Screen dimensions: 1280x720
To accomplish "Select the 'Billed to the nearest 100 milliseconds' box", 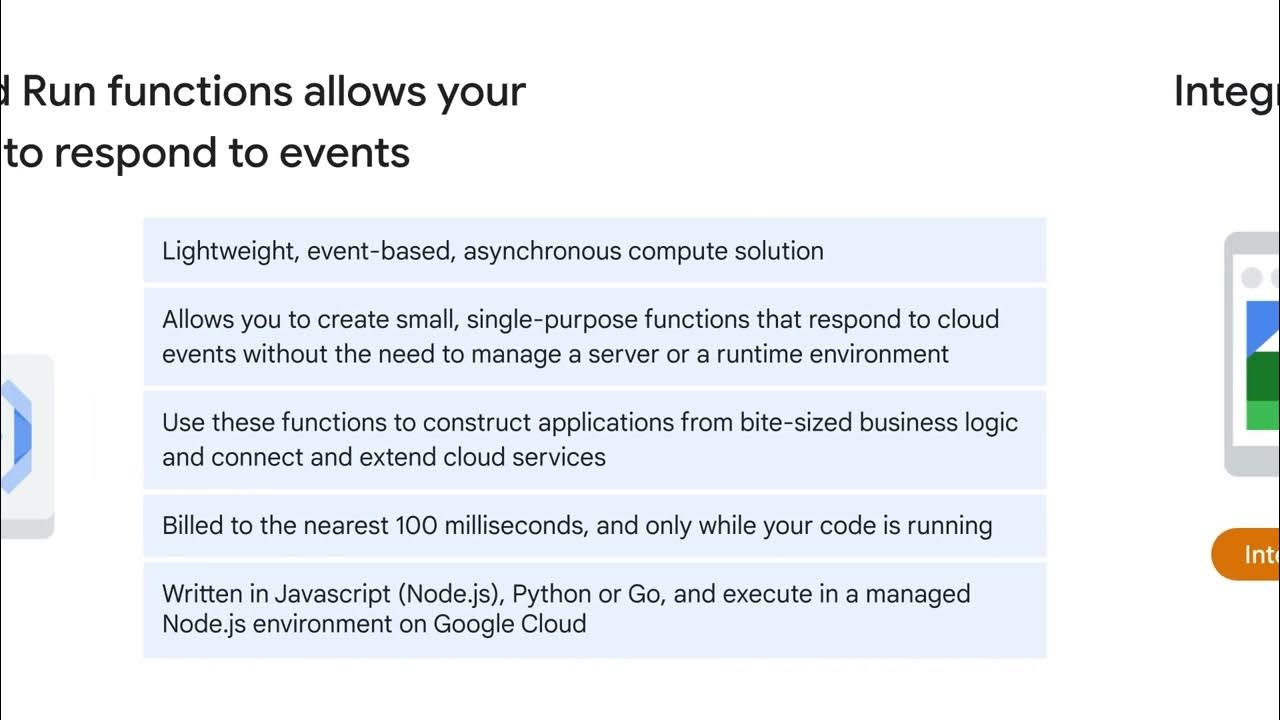I will point(595,525).
